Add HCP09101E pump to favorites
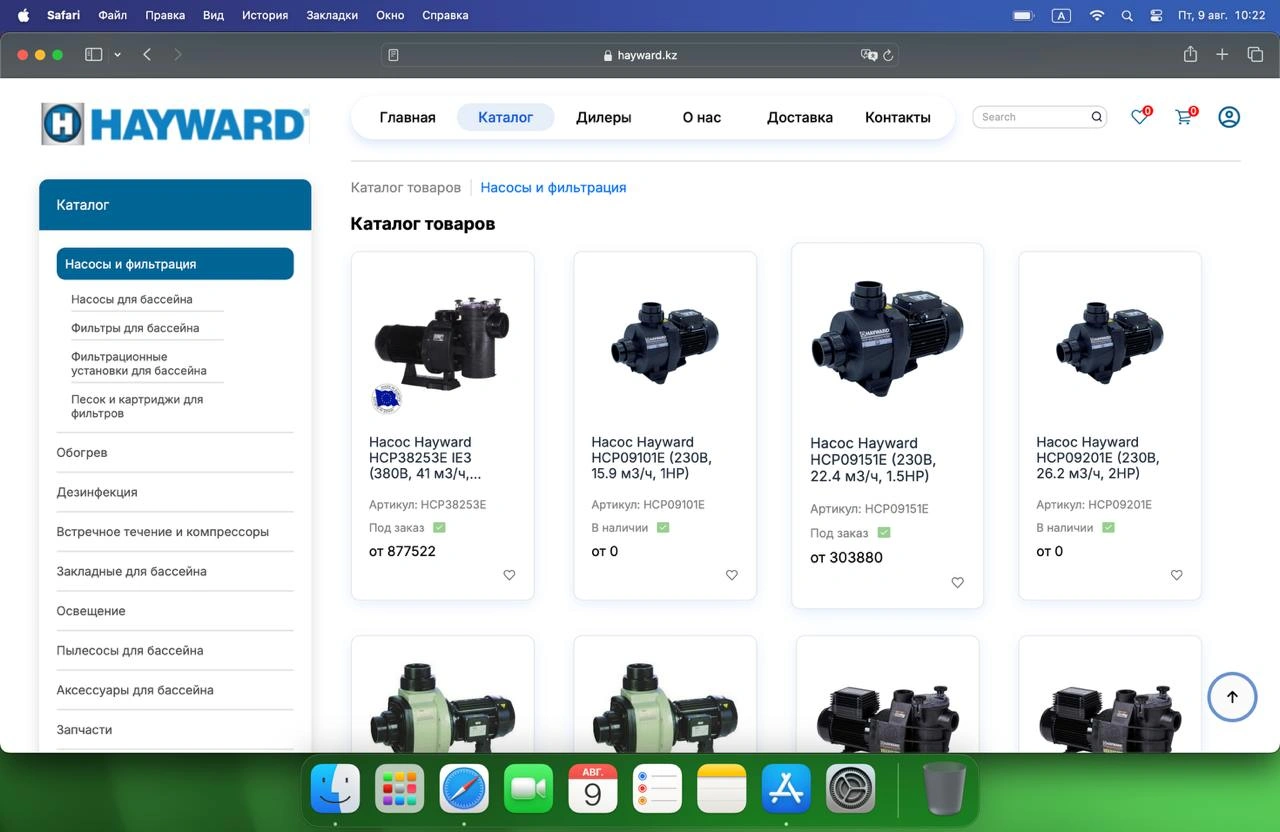 coord(731,575)
